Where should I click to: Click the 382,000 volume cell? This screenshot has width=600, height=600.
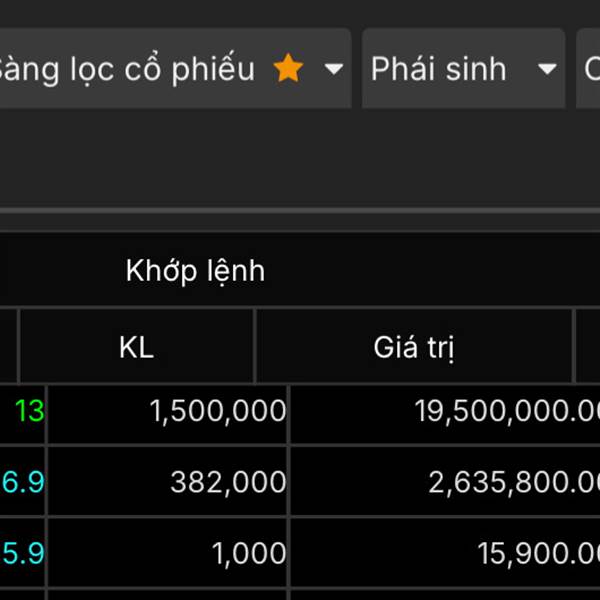pyautogui.click(x=168, y=481)
